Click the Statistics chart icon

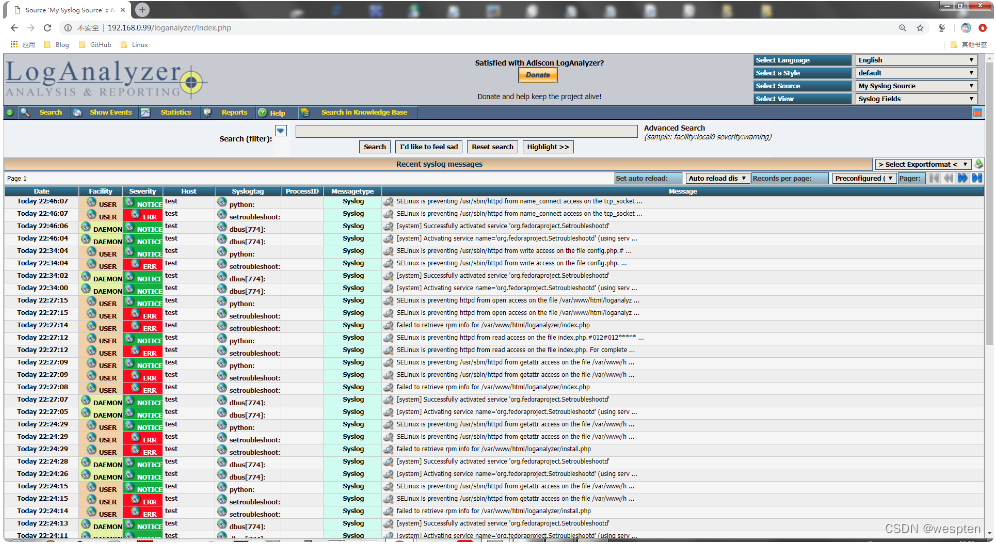click(x=145, y=112)
